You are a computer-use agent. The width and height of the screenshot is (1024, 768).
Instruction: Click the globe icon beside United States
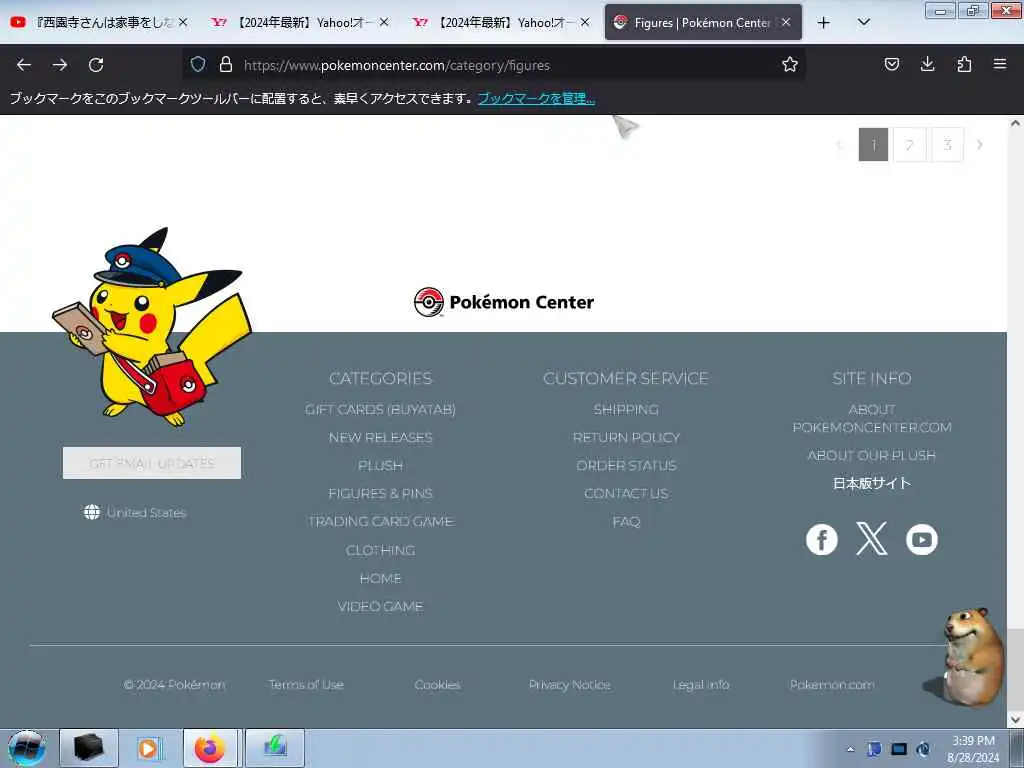[x=92, y=513]
